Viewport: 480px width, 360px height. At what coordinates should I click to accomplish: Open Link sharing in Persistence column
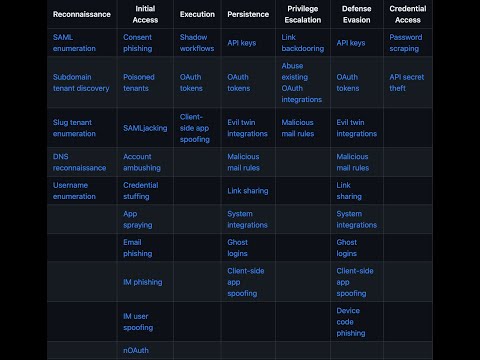(248, 191)
